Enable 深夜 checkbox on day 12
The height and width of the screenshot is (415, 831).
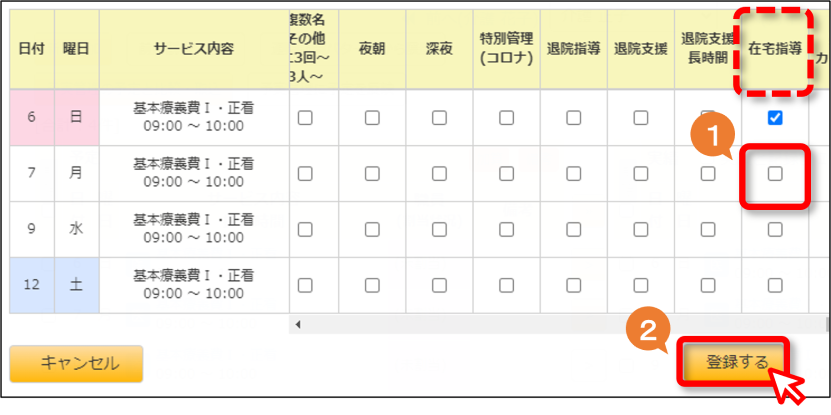click(x=439, y=286)
